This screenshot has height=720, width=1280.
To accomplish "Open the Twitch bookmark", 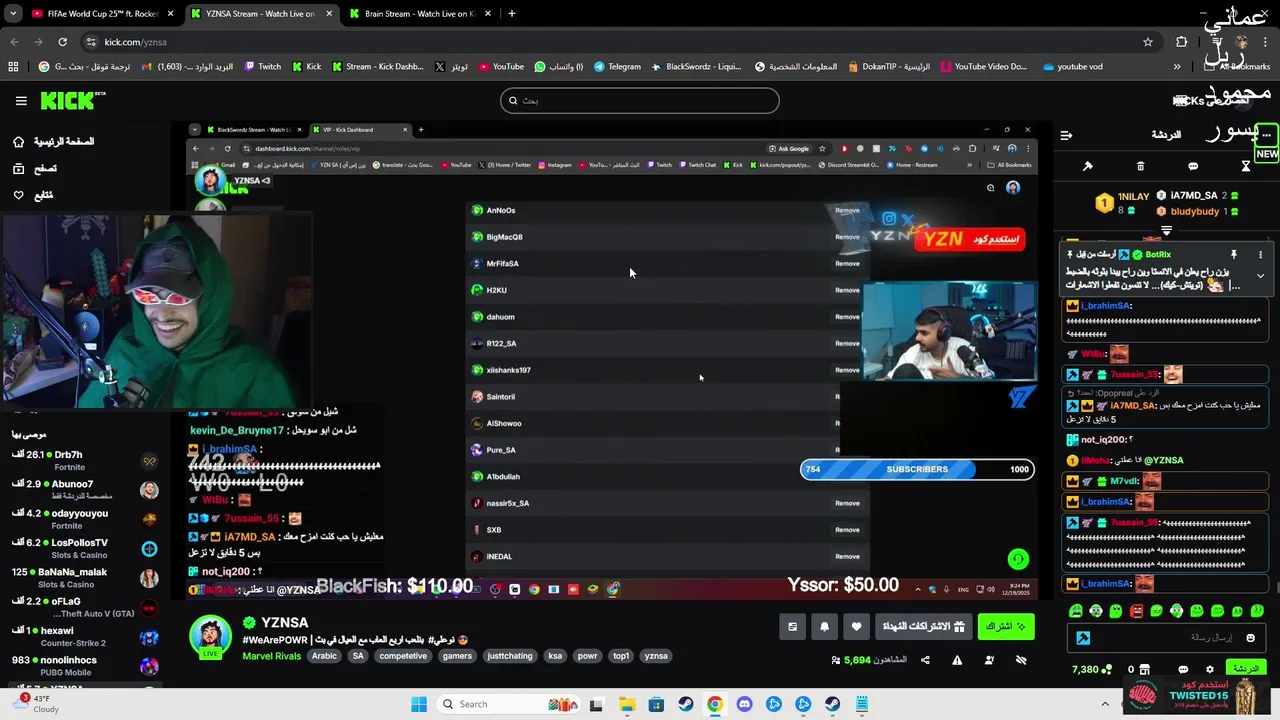I will [262, 67].
